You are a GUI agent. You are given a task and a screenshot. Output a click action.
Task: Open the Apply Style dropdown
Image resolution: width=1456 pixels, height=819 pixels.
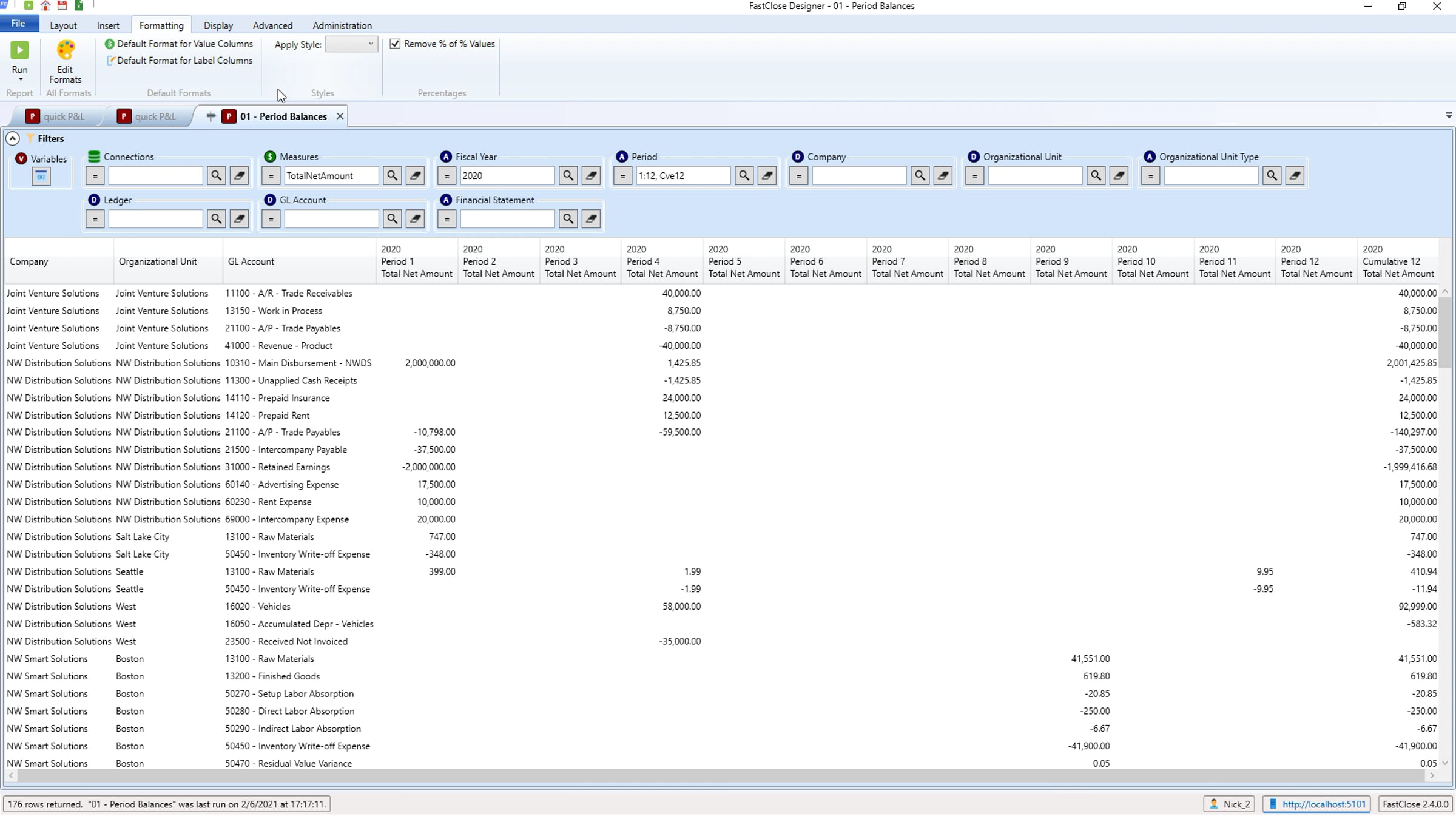click(x=352, y=44)
